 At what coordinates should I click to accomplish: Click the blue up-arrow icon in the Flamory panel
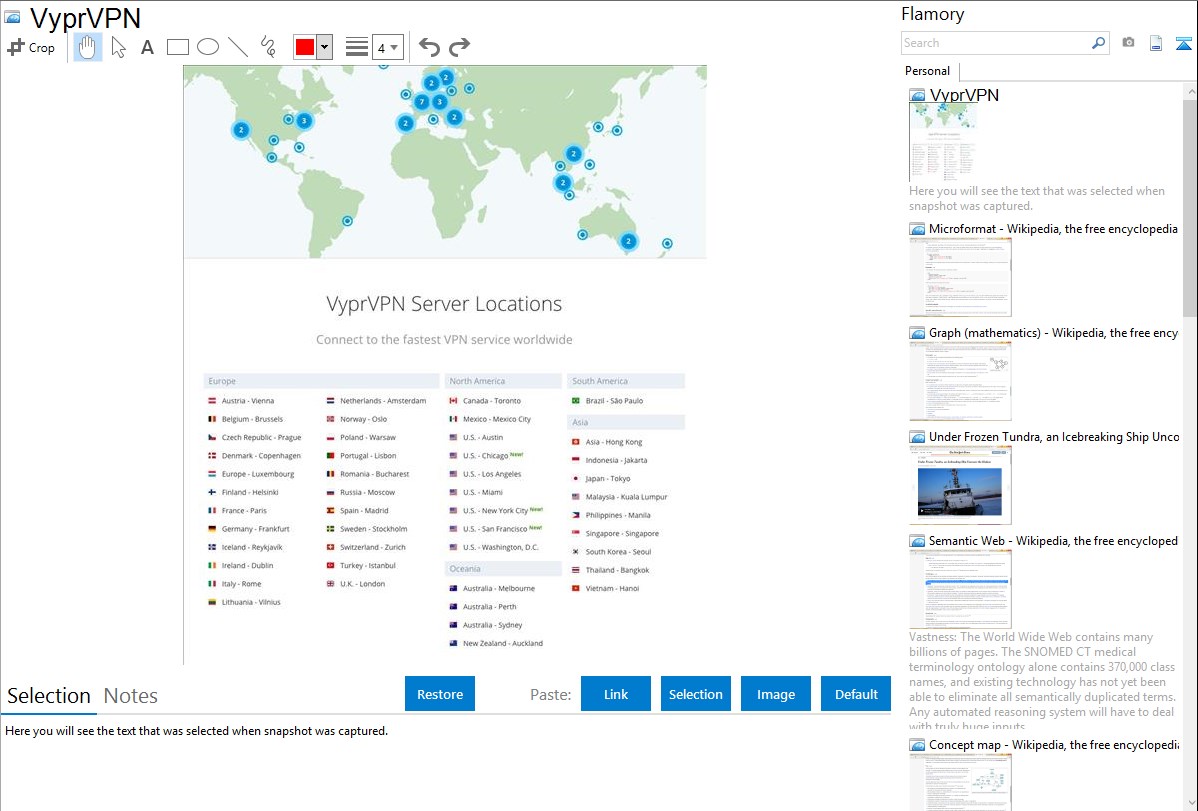[1183, 43]
